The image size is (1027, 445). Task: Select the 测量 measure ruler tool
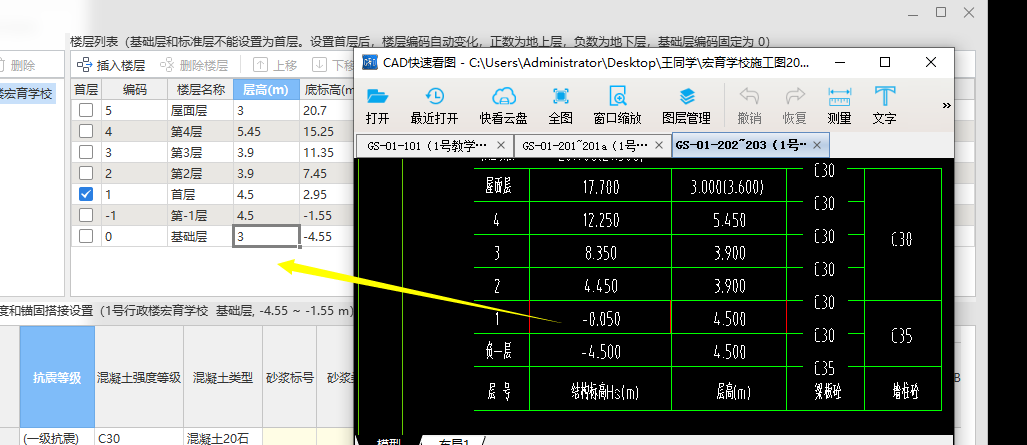[x=839, y=105]
